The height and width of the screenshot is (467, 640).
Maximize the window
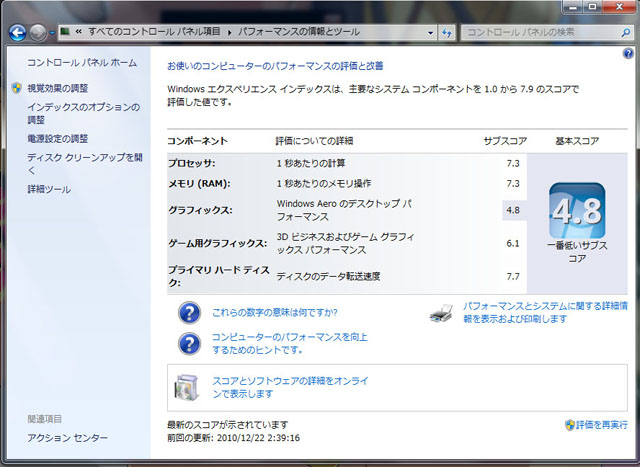point(593,7)
